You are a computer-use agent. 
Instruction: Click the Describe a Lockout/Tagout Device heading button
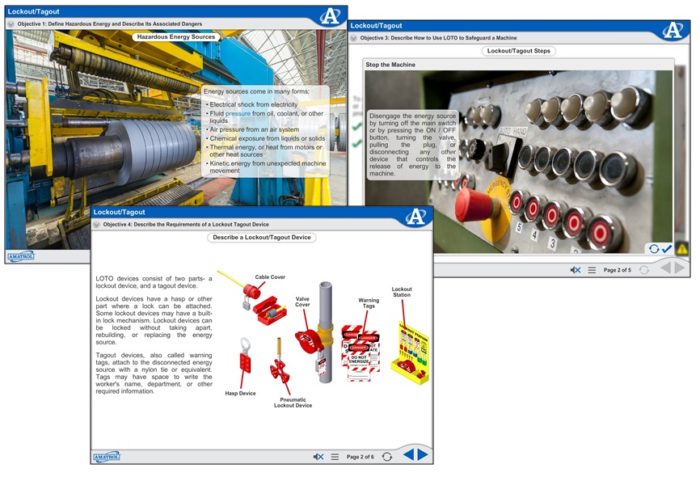pyautogui.click(x=261, y=238)
